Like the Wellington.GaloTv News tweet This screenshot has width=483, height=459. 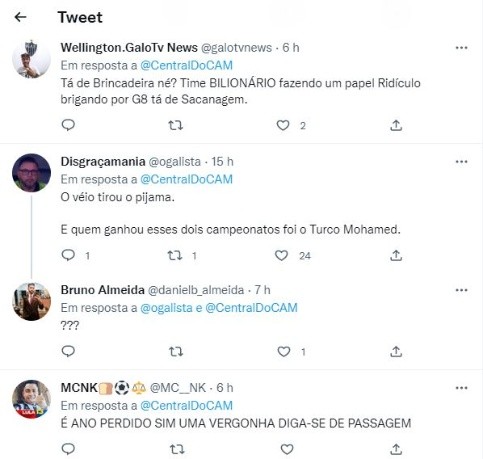(x=283, y=125)
